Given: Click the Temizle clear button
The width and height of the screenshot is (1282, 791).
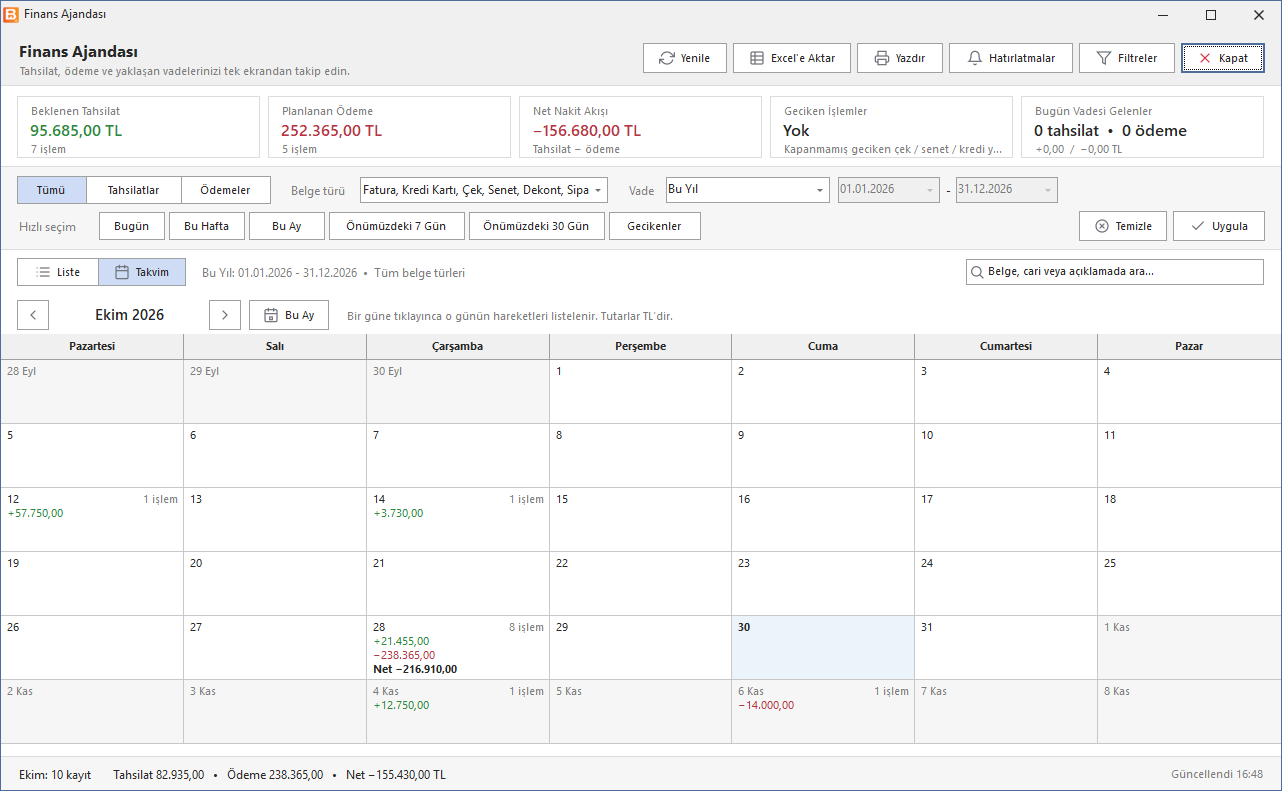Looking at the screenshot, I should pyautogui.click(x=1123, y=226).
